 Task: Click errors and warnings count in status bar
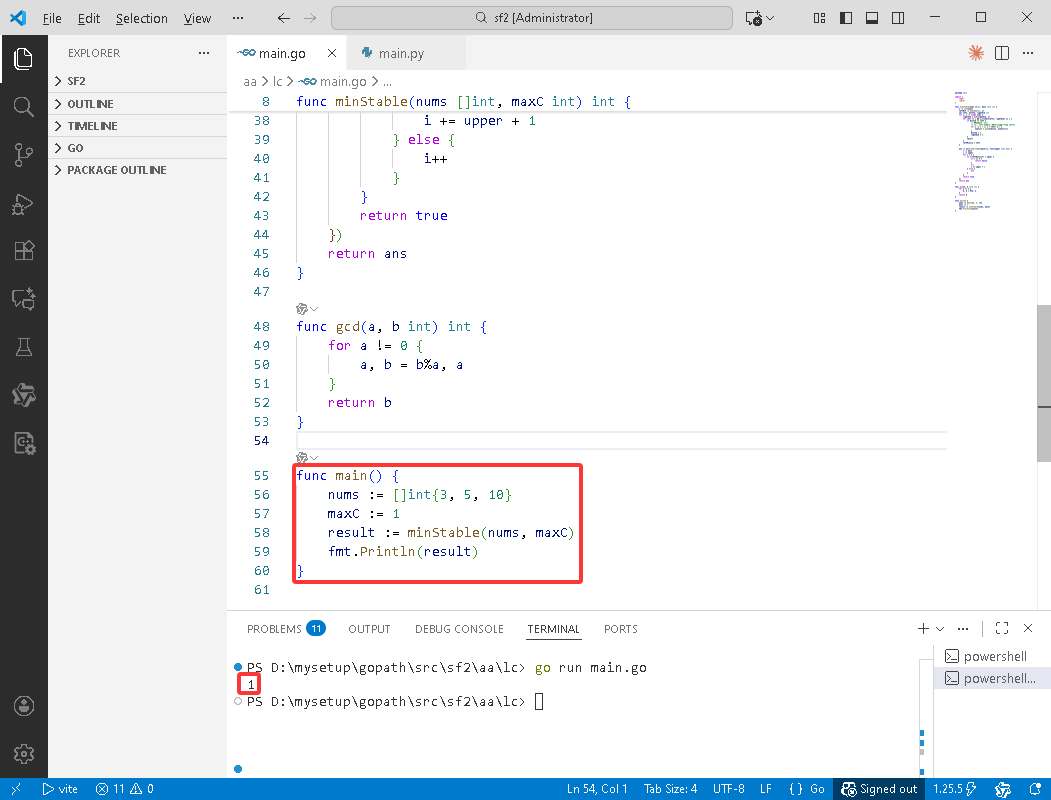(125, 789)
